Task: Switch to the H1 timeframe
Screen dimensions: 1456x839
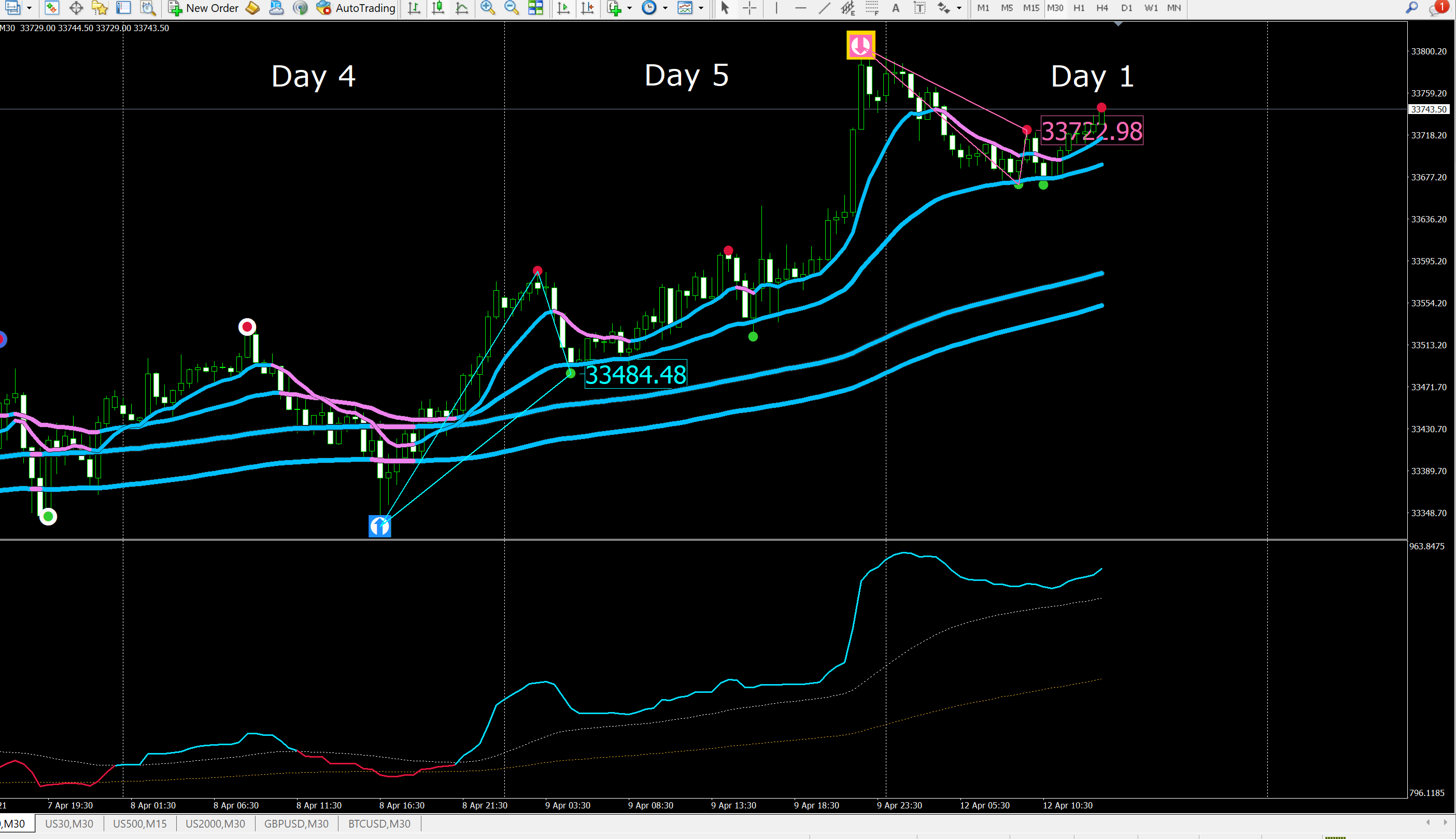Action: coord(1079,8)
